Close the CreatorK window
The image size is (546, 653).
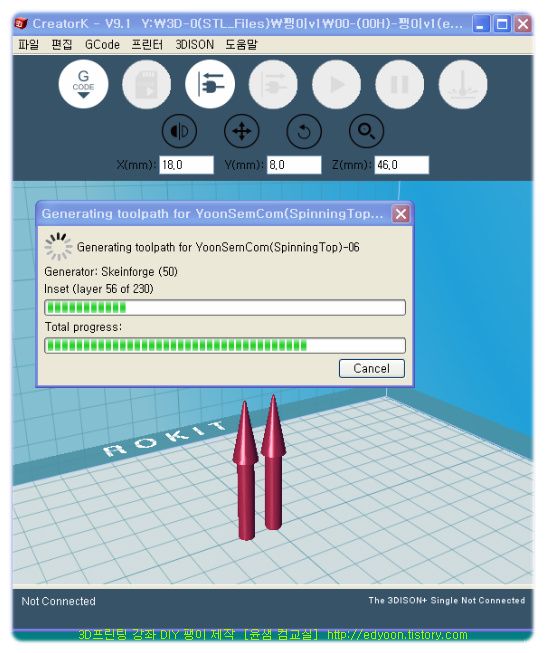tap(523, 24)
